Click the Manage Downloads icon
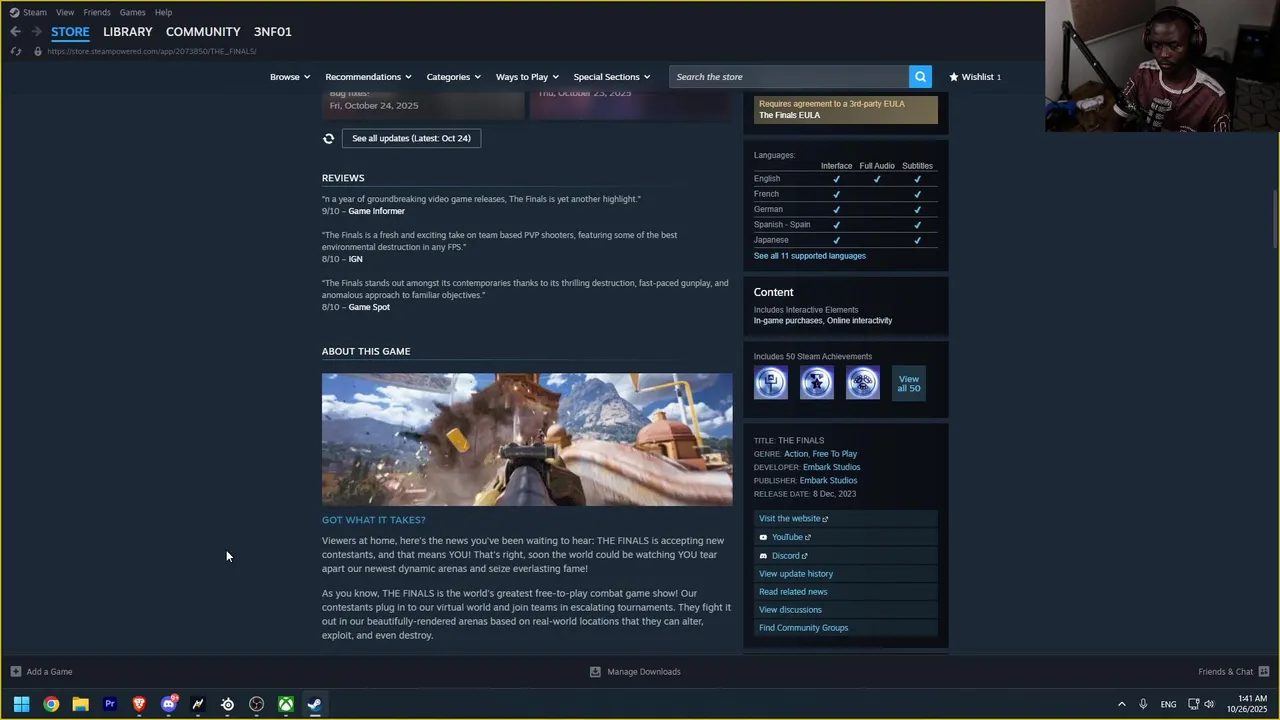The image size is (1280, 720). 595,672
